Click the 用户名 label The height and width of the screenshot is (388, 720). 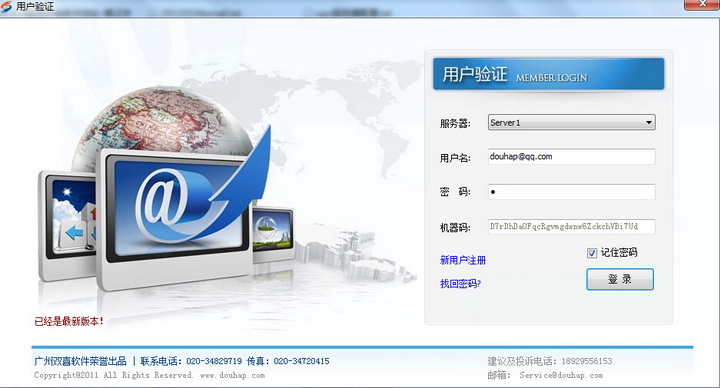455,158
